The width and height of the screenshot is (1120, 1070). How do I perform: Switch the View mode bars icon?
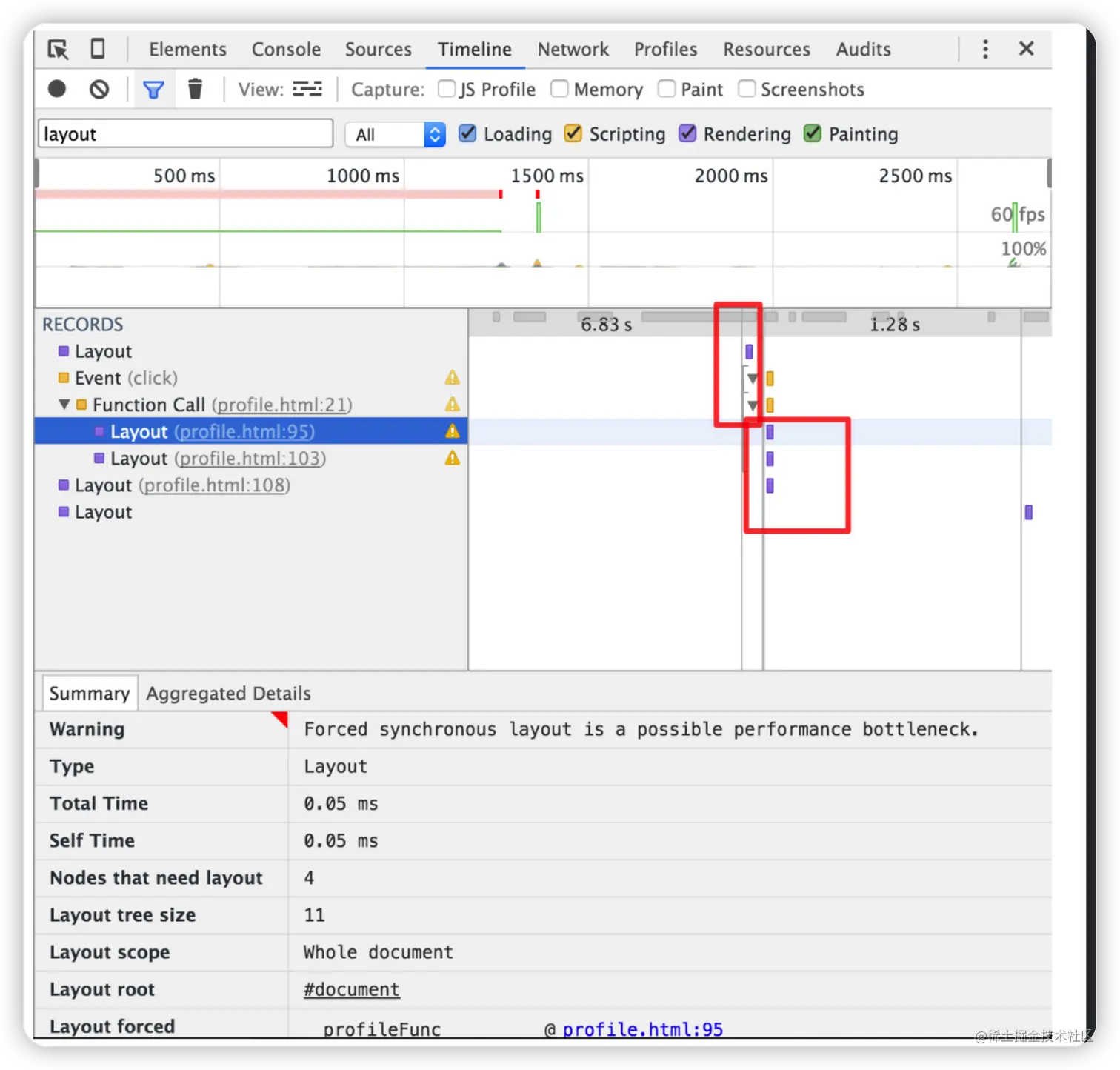click(x=307, y=89)
